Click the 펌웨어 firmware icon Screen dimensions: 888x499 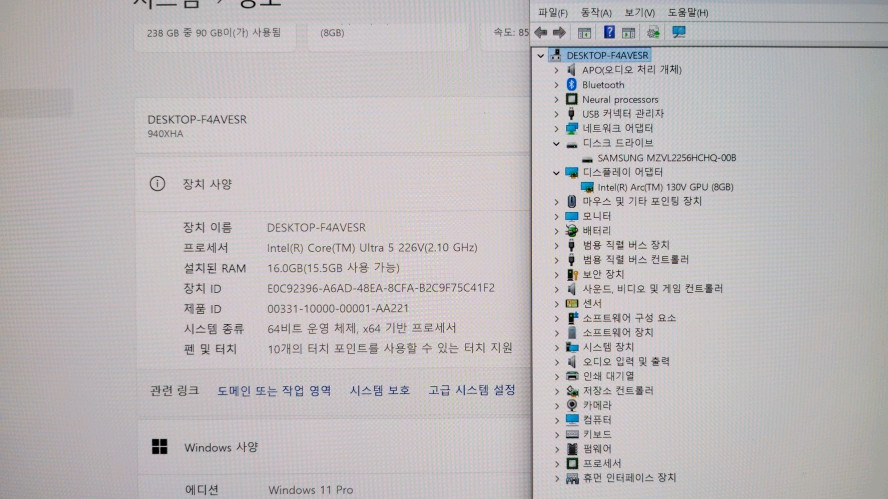pos(572,449)
